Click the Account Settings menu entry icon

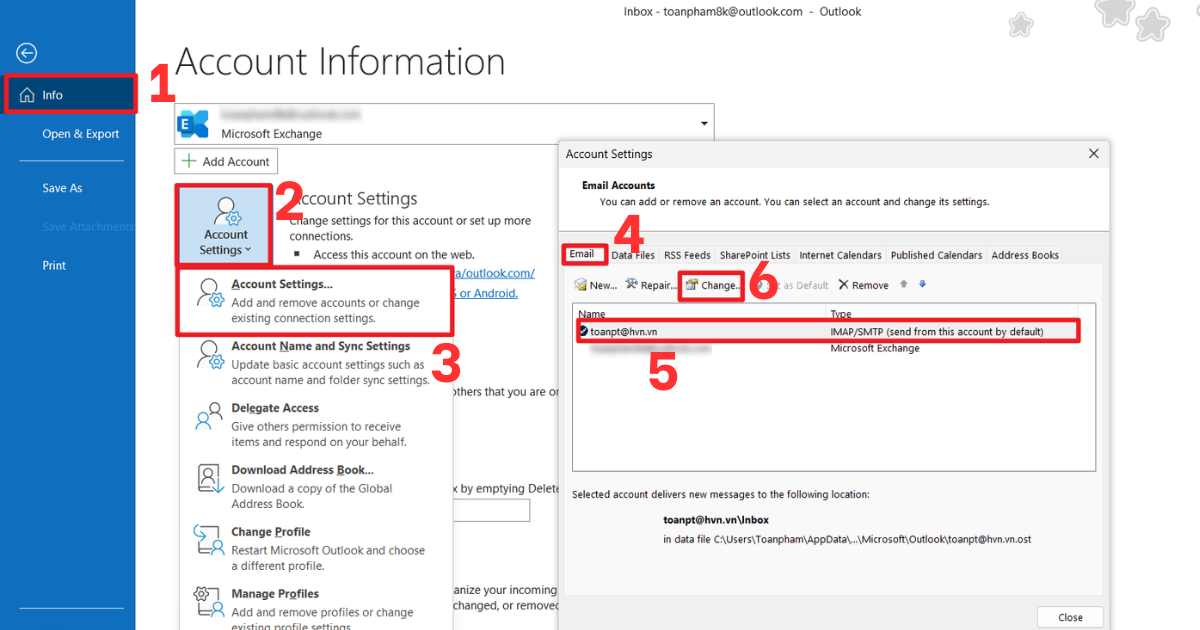click(x=208, y=293)
